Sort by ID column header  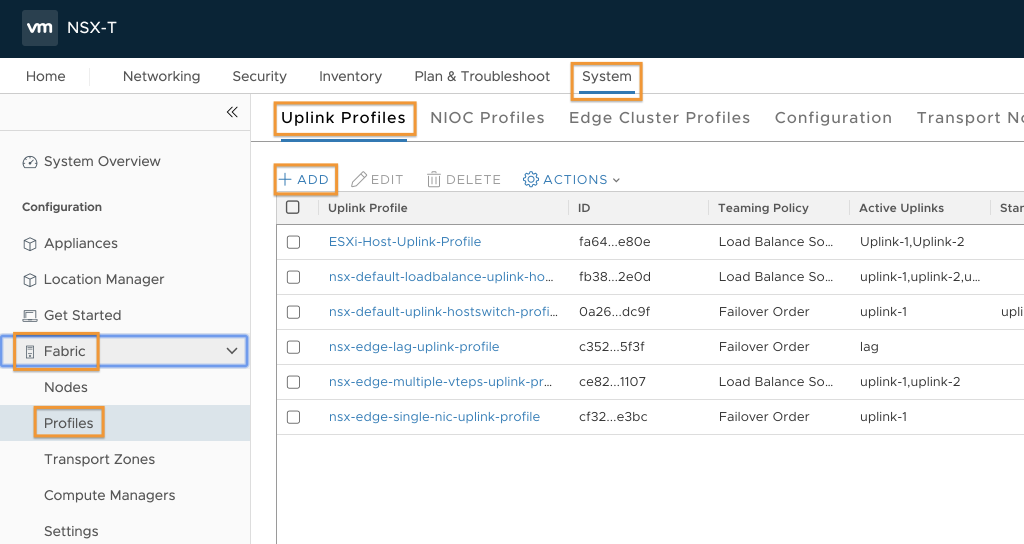(584, 208)
